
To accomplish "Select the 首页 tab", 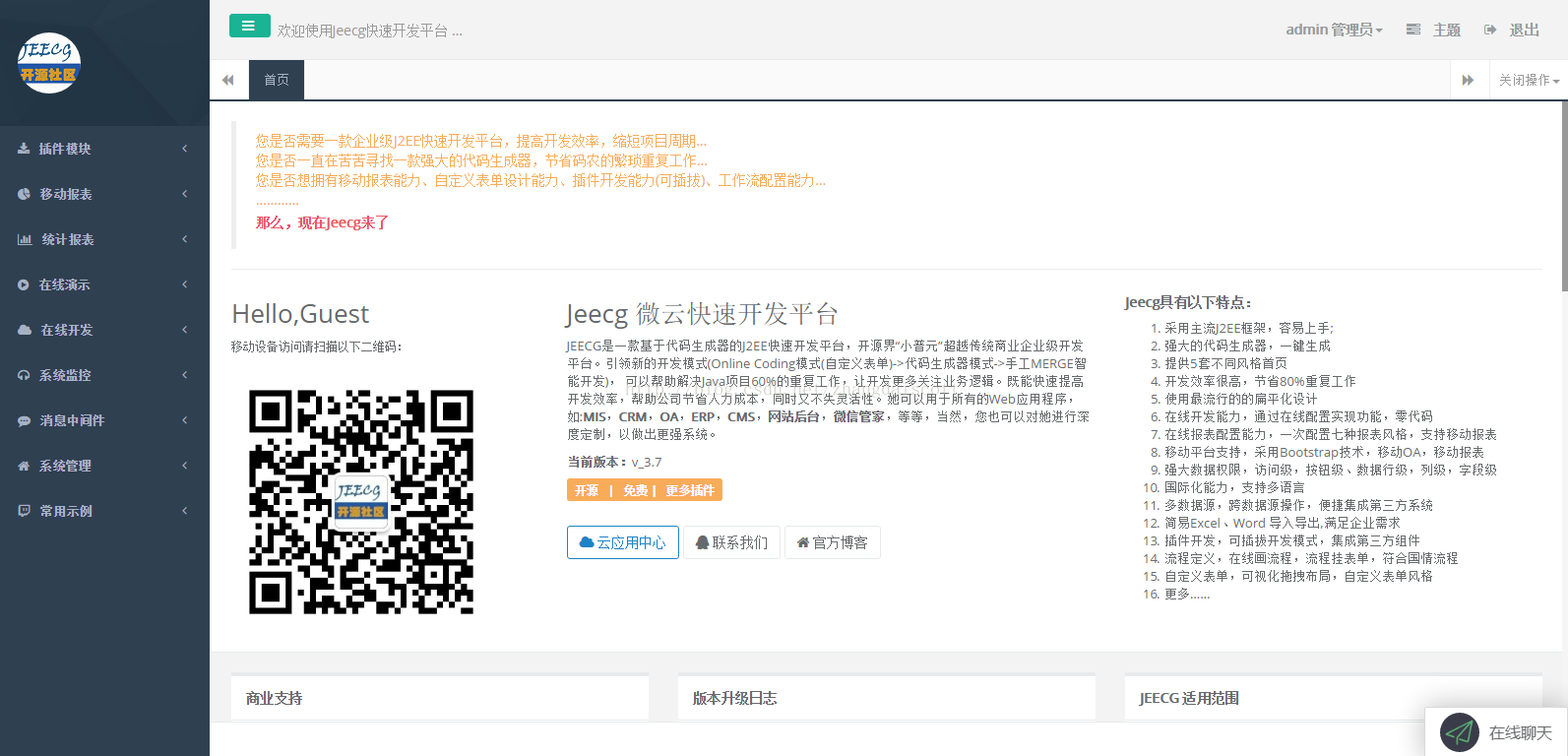I will [277, 80].
